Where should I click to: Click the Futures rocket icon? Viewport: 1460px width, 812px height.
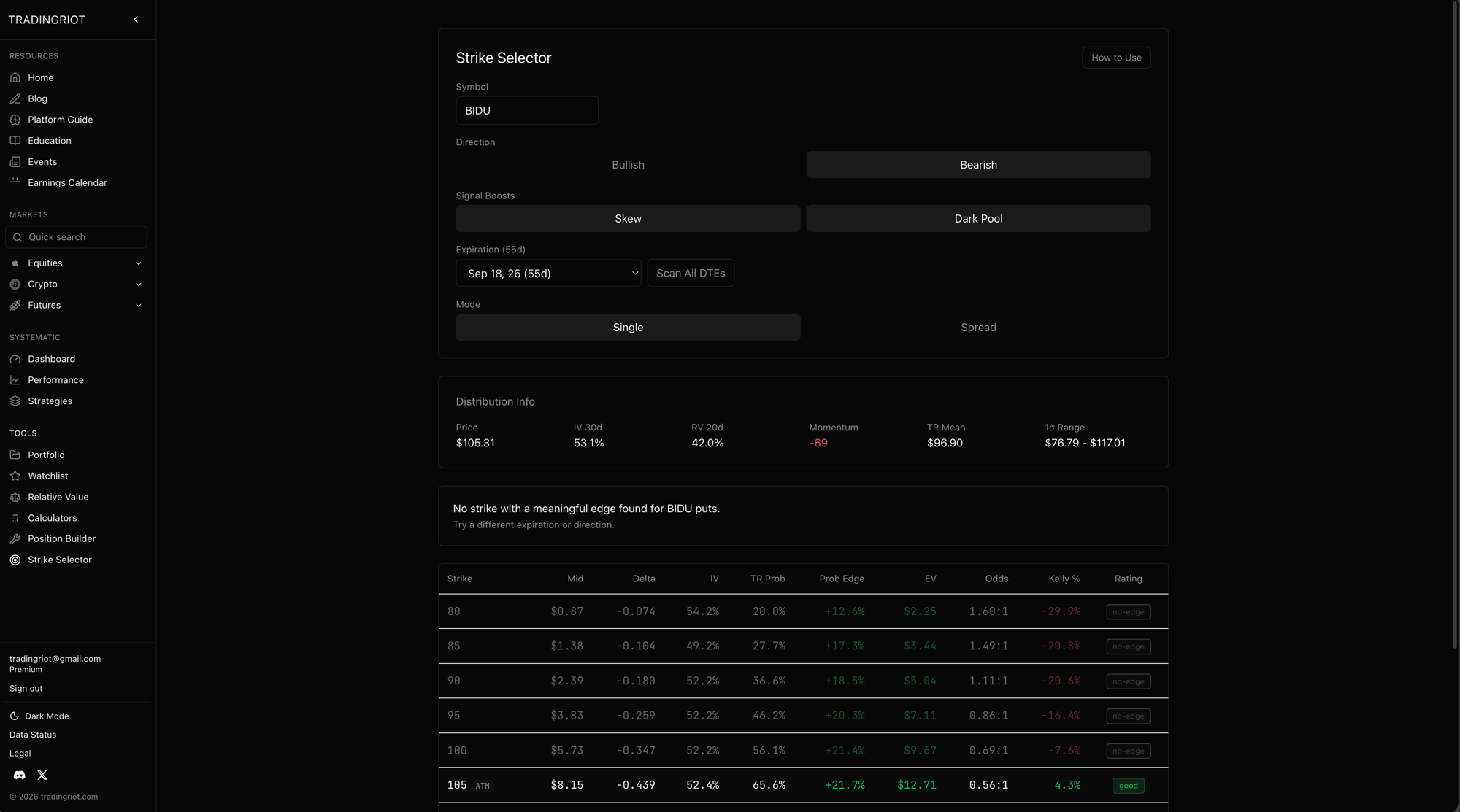pos(15,306)
